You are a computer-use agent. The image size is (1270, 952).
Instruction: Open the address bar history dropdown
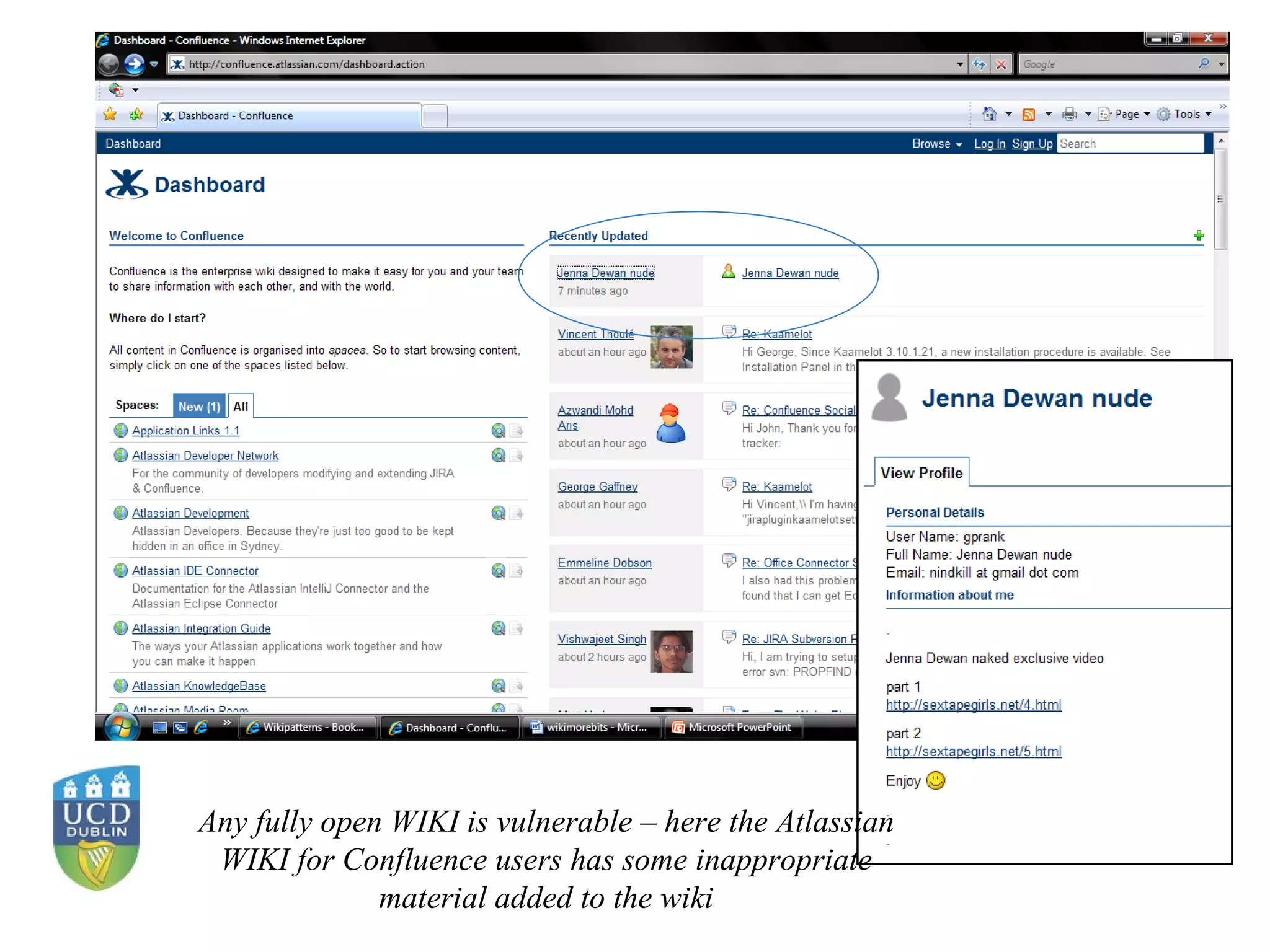pos(960,64)
